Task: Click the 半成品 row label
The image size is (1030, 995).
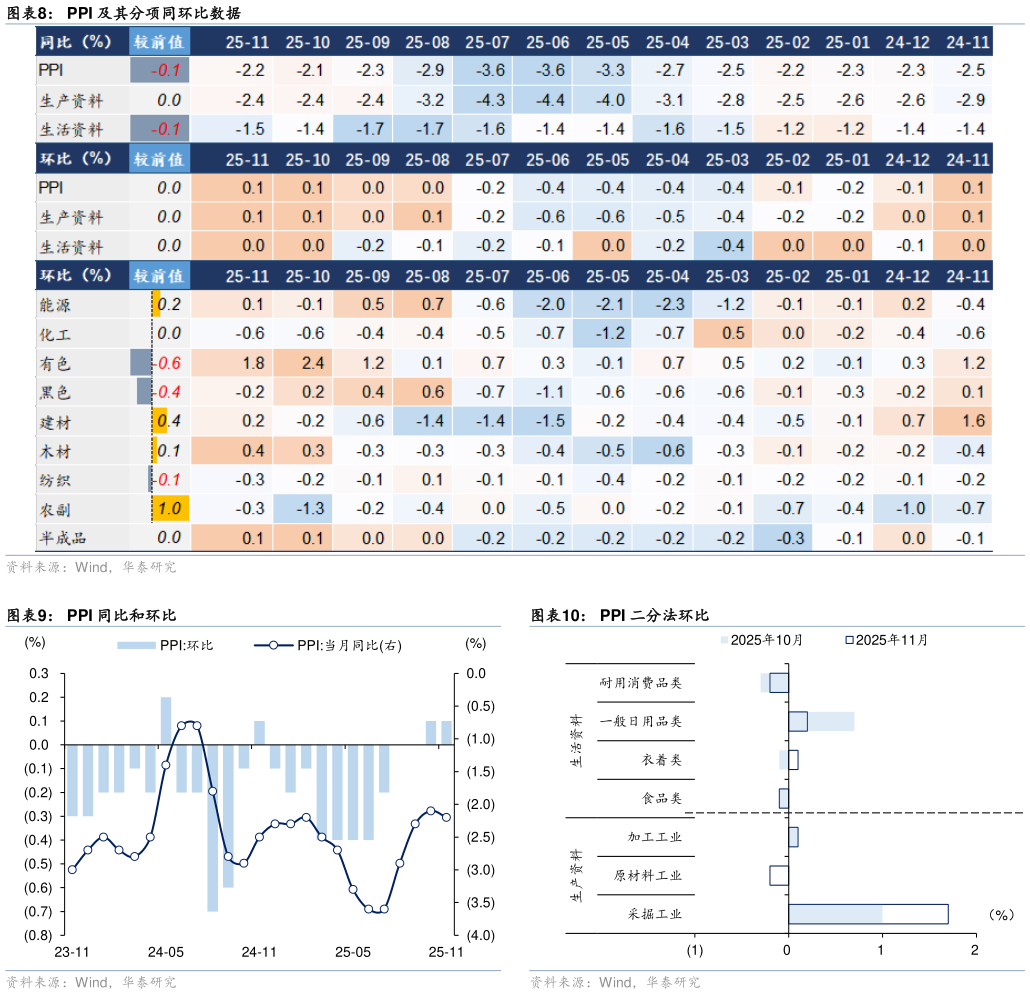Action: coord(63,539)
